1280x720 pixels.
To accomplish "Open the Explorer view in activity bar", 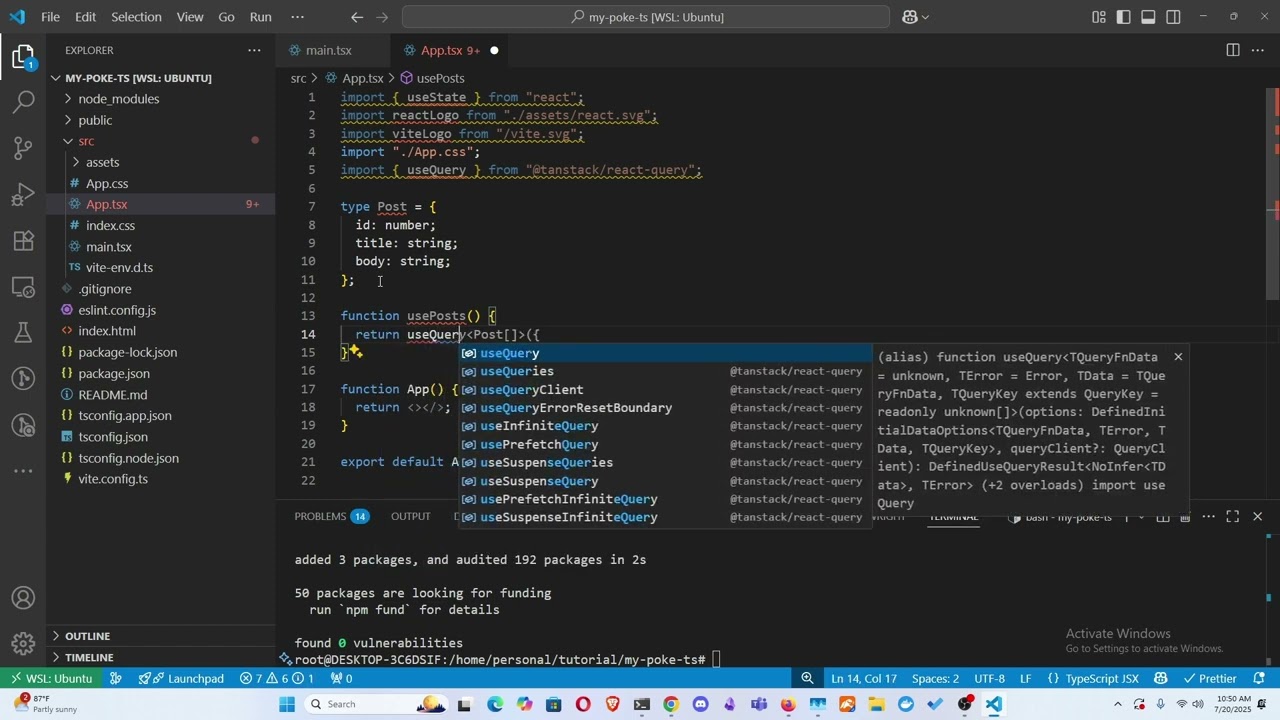I will click(x=23, y=57).
